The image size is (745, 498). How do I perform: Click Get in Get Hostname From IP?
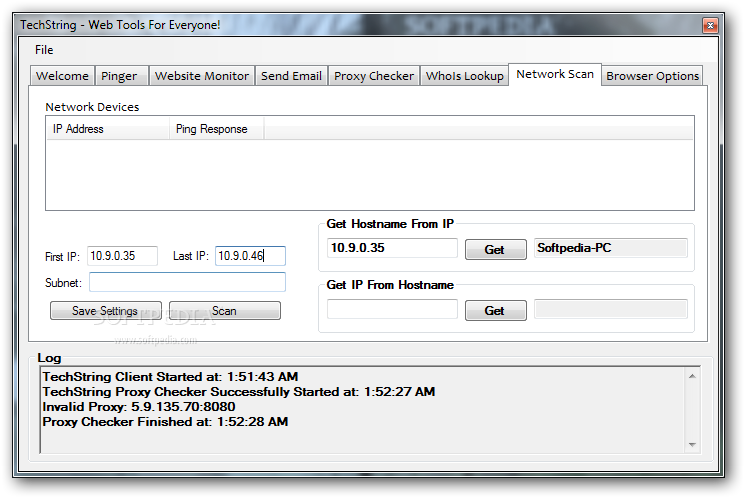pyautogui.click(x=496, y=249)
